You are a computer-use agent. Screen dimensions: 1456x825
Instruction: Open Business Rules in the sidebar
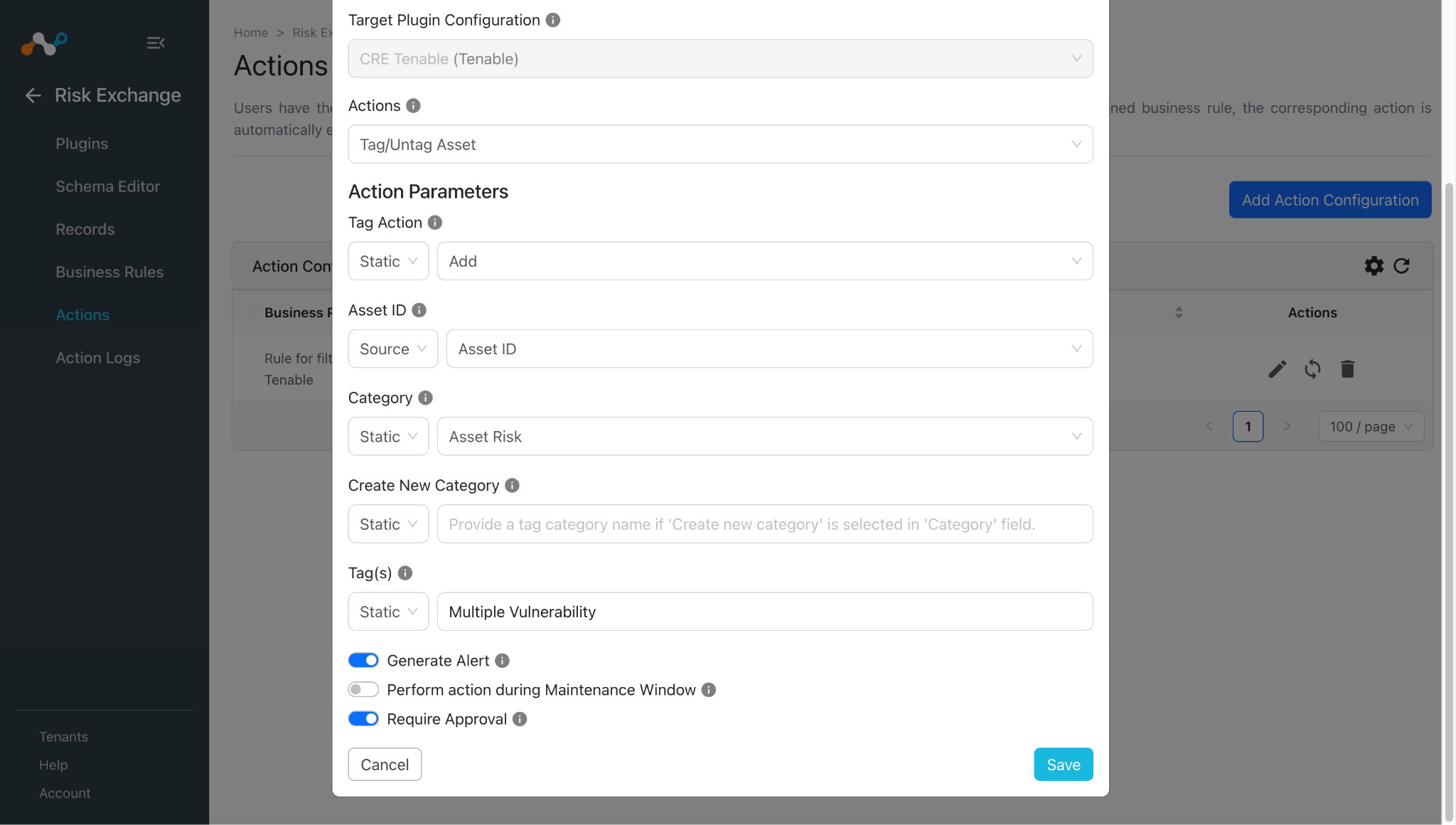(x=109, y=272)
